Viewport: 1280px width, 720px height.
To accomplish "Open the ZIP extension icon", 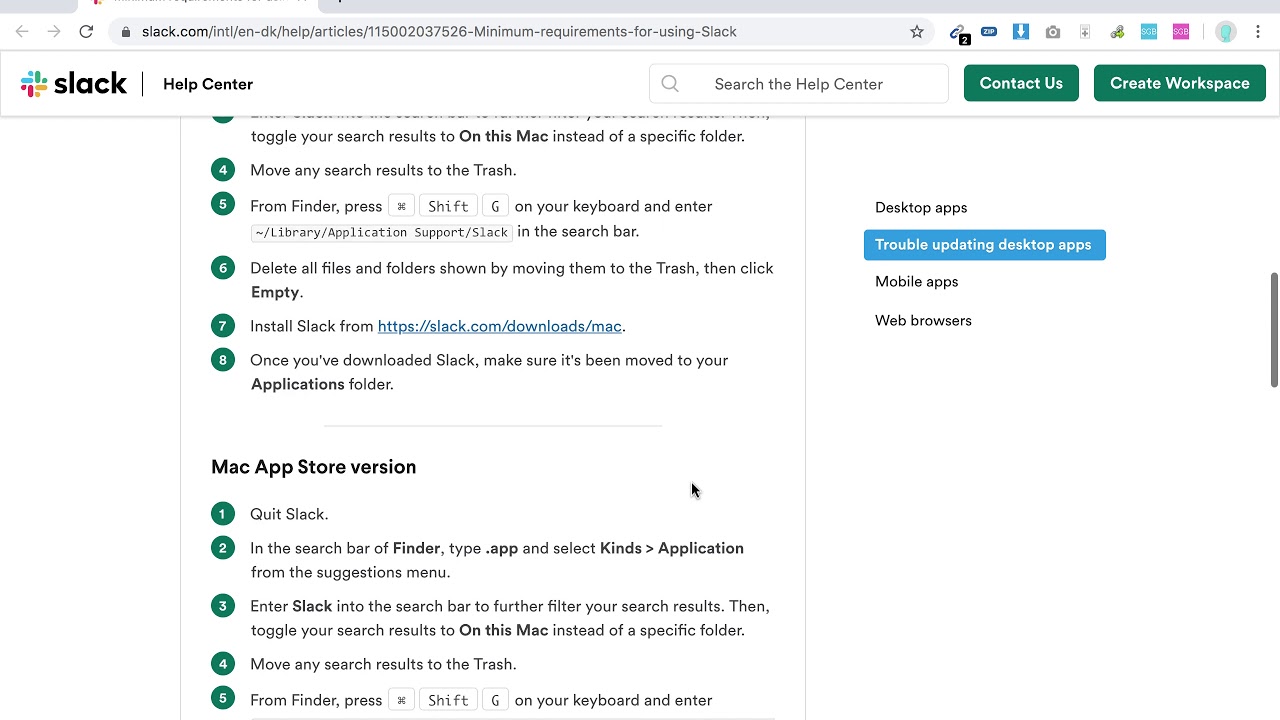I will coord(989,32).
